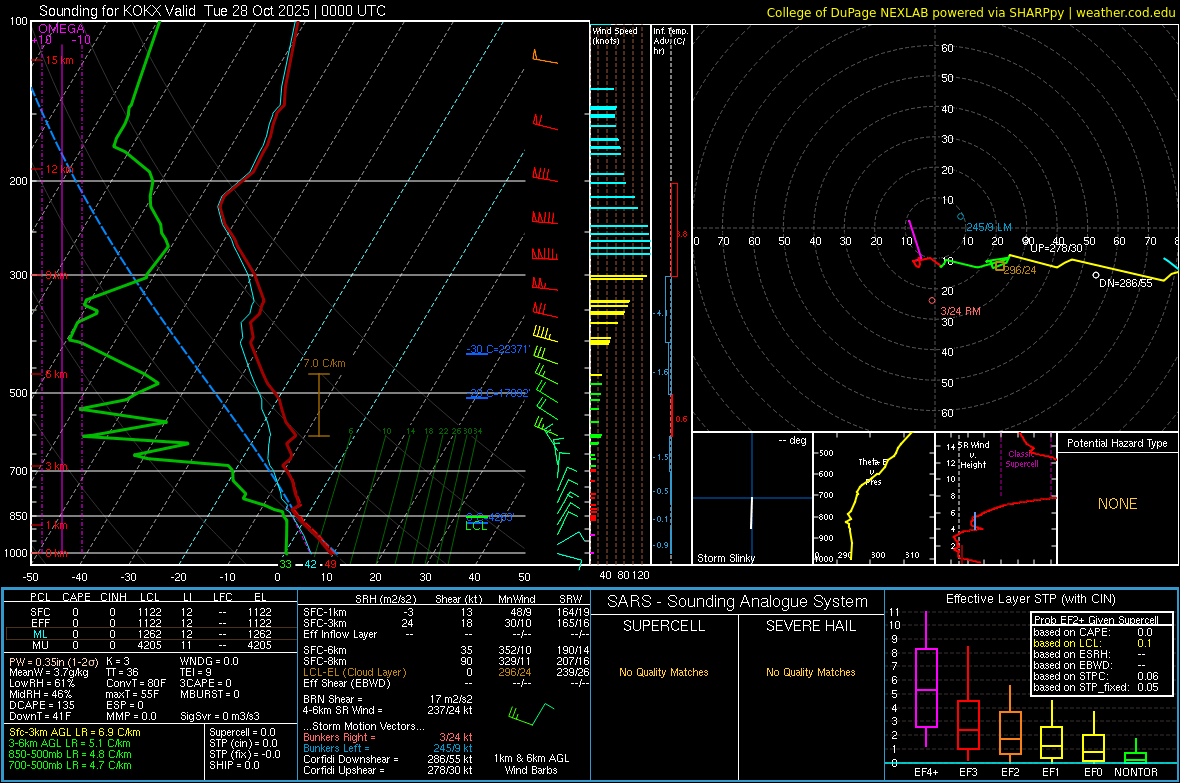Viewport: 1180px width, 783px height.
Task: Select the 850-500mb LR line
Action: pos(70,754)
